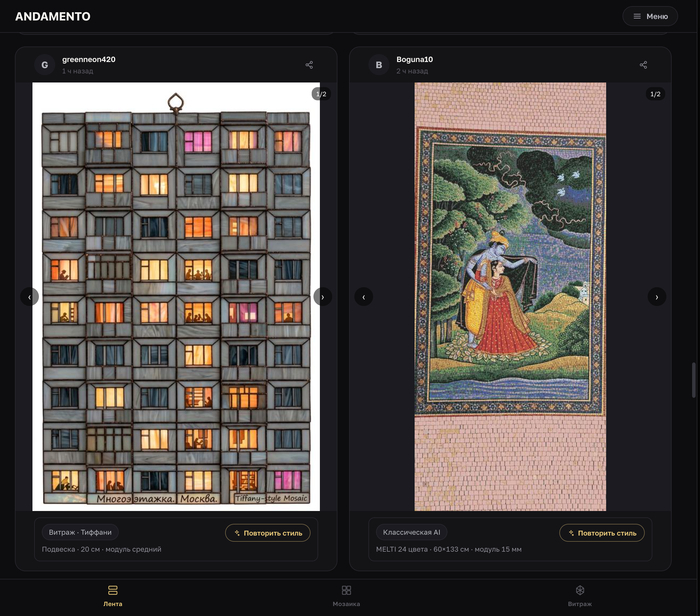Viewport: 700px width, 616px height.
Task: Open Boguna10 username link
Action: 415,59
